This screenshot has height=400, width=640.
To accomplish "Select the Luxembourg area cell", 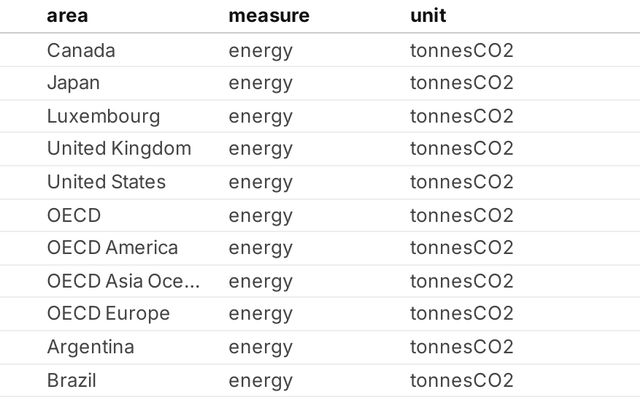I will (x=103, y=116).
